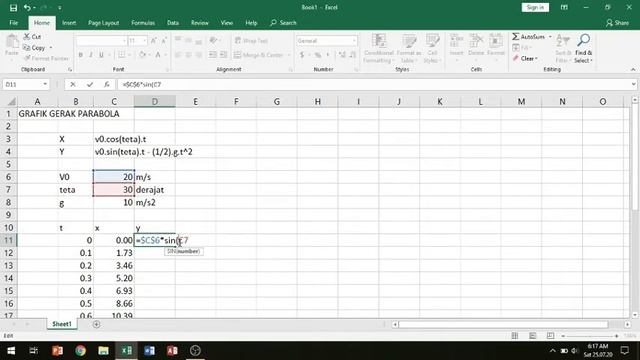Open Ribbon Display Options icon

(x=564, y=7)
